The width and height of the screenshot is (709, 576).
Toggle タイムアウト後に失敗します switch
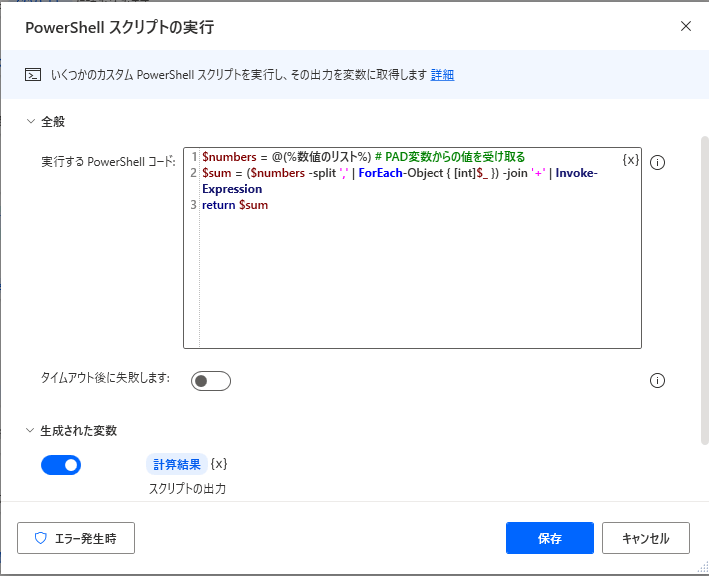(211, 381)
